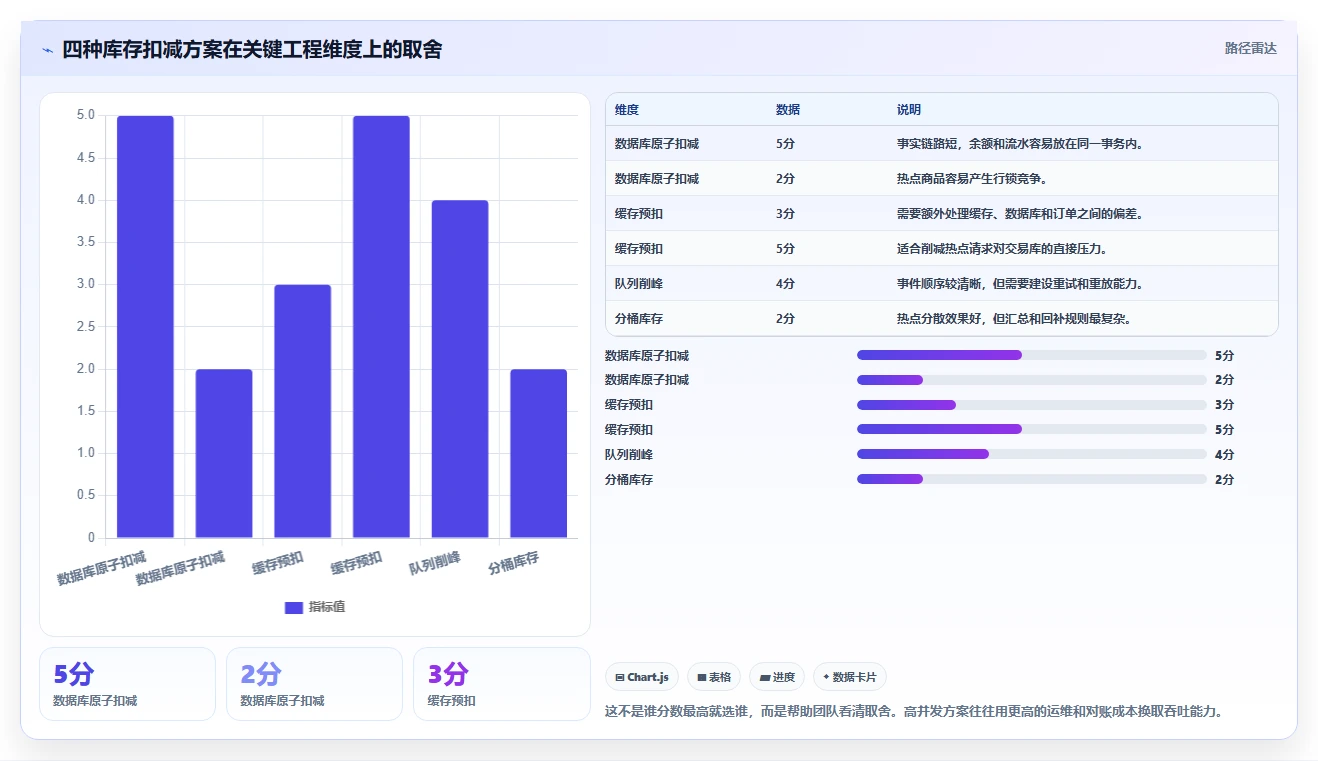
Task: Click the 队列削峰 progress bar at 4分
Action: [x=1032, y=454]
